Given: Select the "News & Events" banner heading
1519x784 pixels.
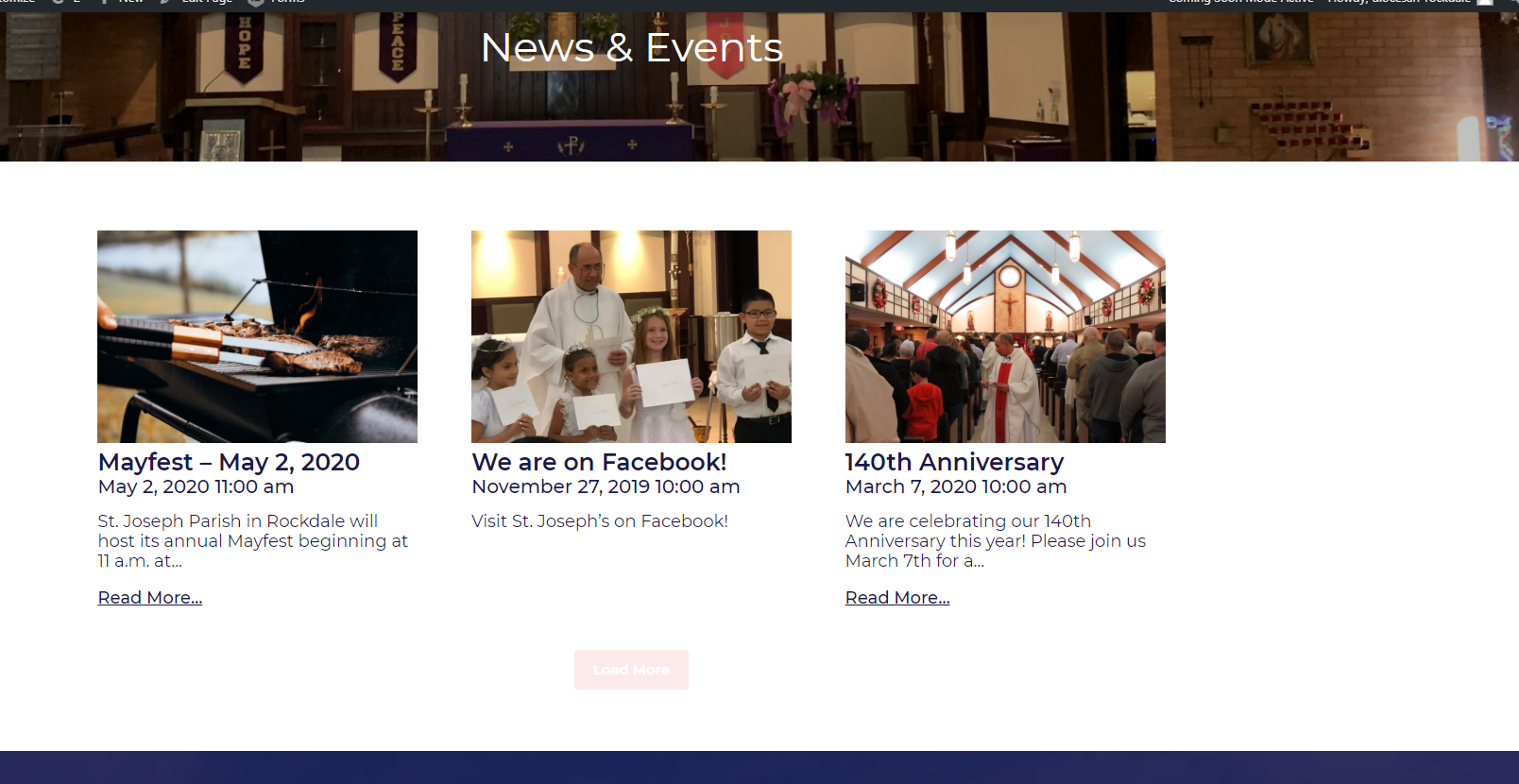Looking at the screenshot, I should coord(631,47).
